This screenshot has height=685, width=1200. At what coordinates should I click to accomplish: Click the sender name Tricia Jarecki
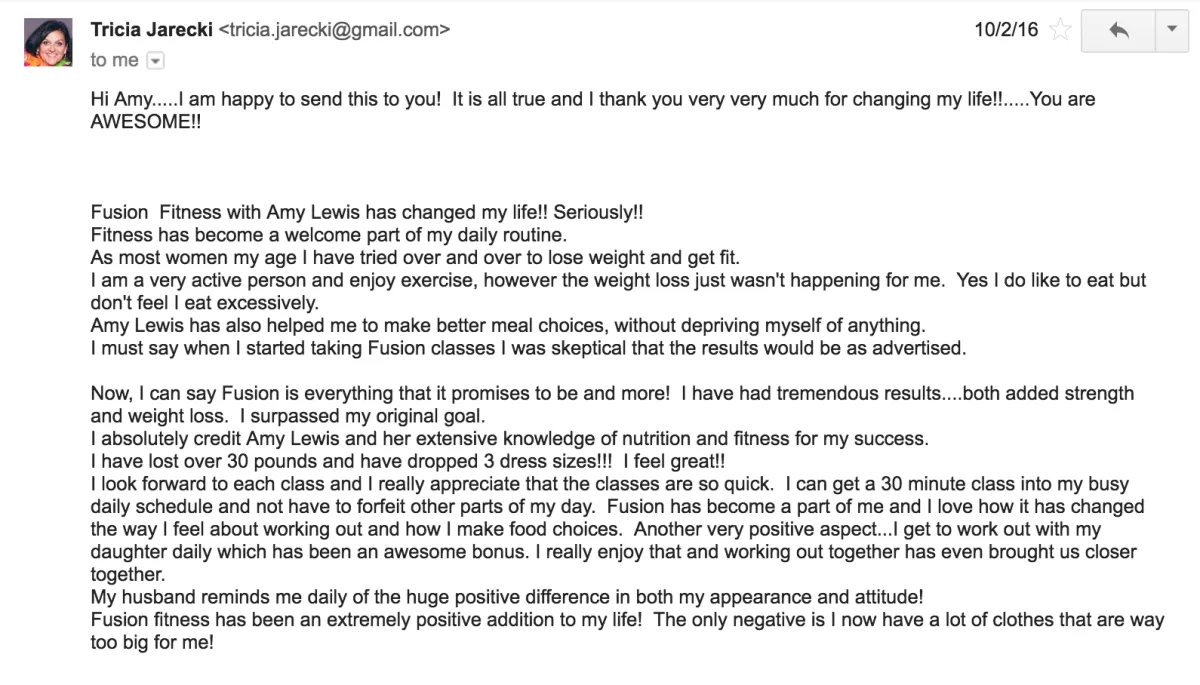[x=151, y=30]
